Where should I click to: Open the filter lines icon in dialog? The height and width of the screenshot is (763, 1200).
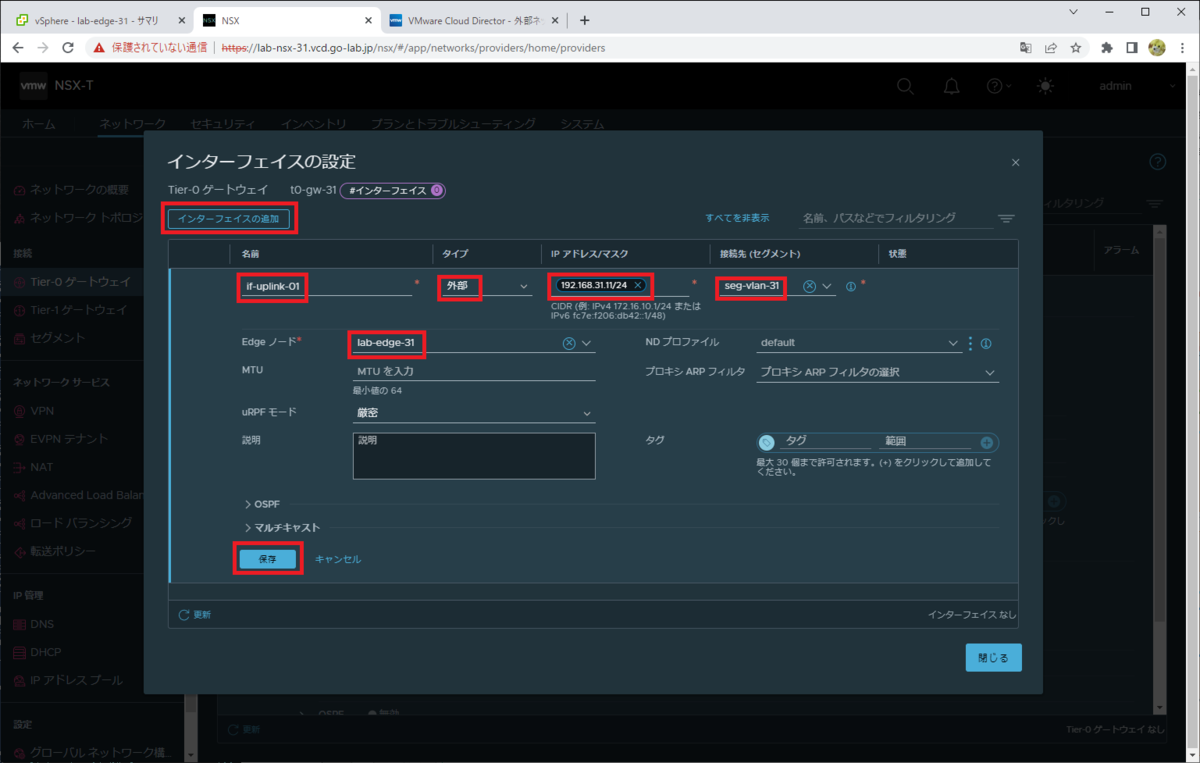click(1006, 219)
